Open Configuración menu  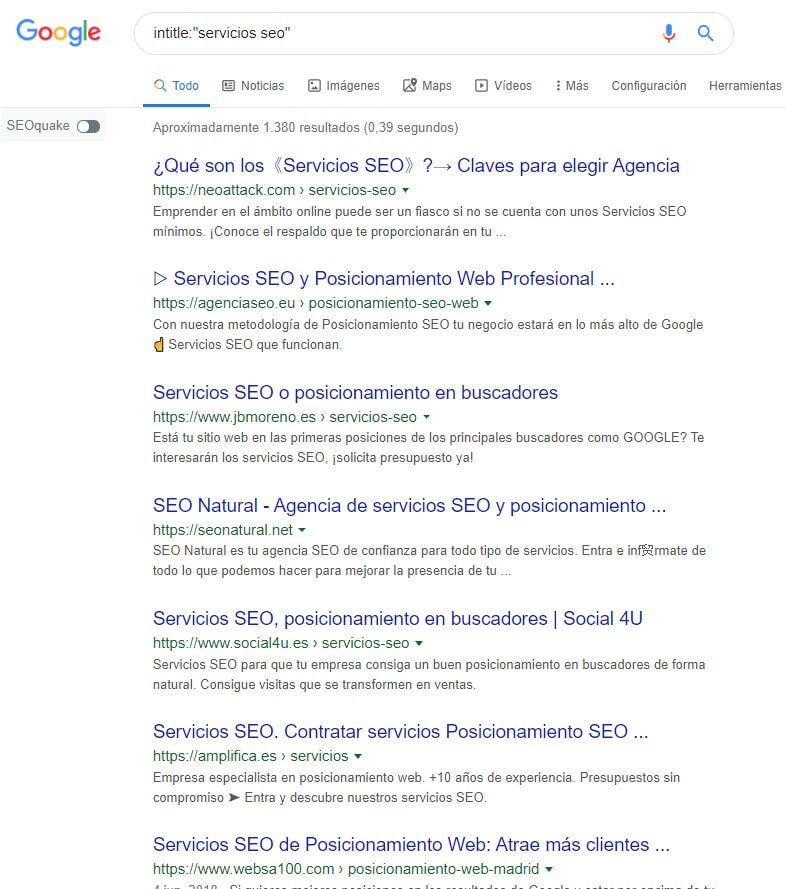(649, 86)
